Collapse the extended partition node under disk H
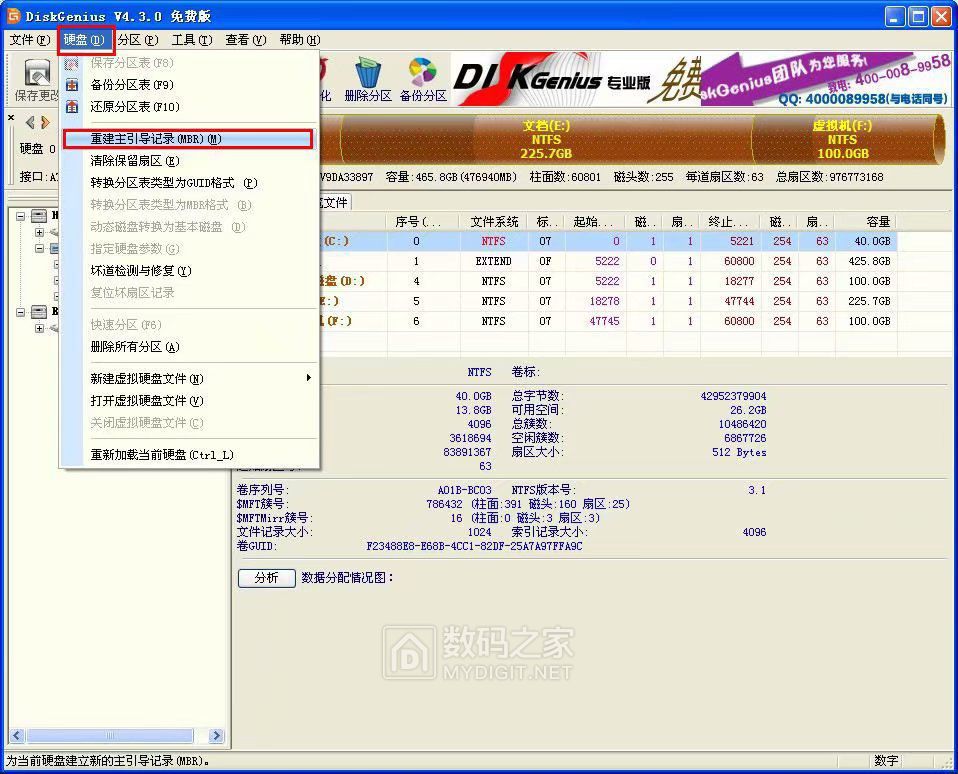The height and width of the screenshot is (774, 958). pos(40,249)
